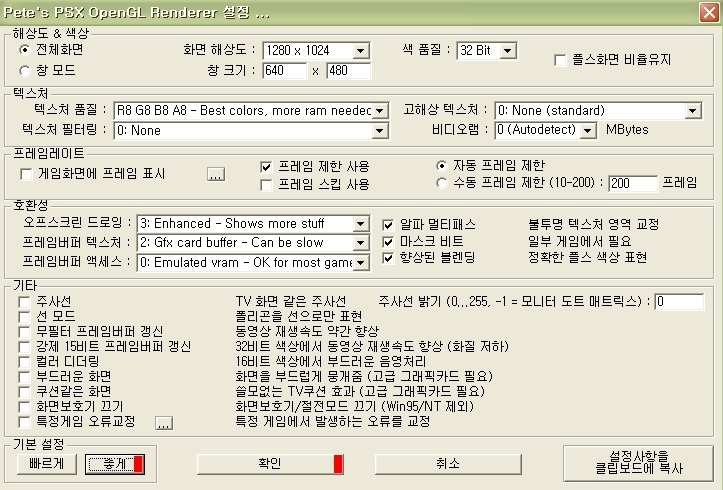Screen dimensions: 723x490
Task: Open the 텍스처 필터링 0: None dropdown
Action: coord(251,130)
